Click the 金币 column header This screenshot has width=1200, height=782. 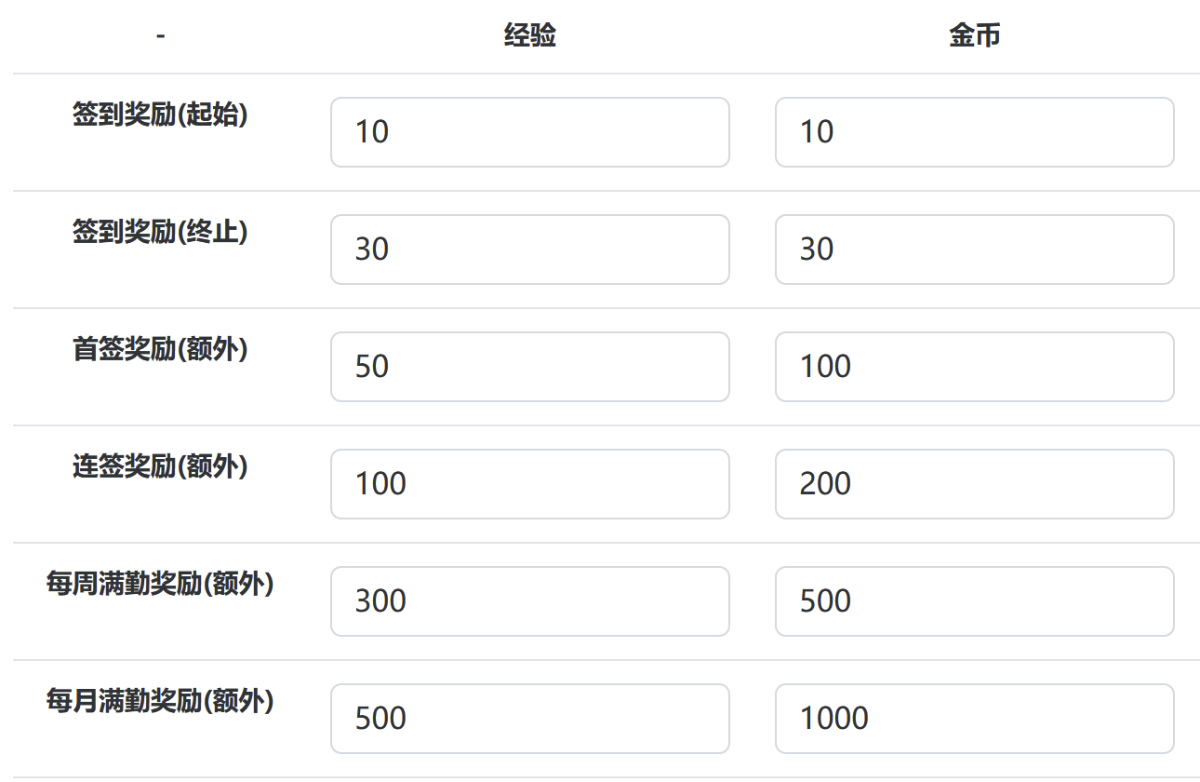pyautogui.click(x=974, y=37)
